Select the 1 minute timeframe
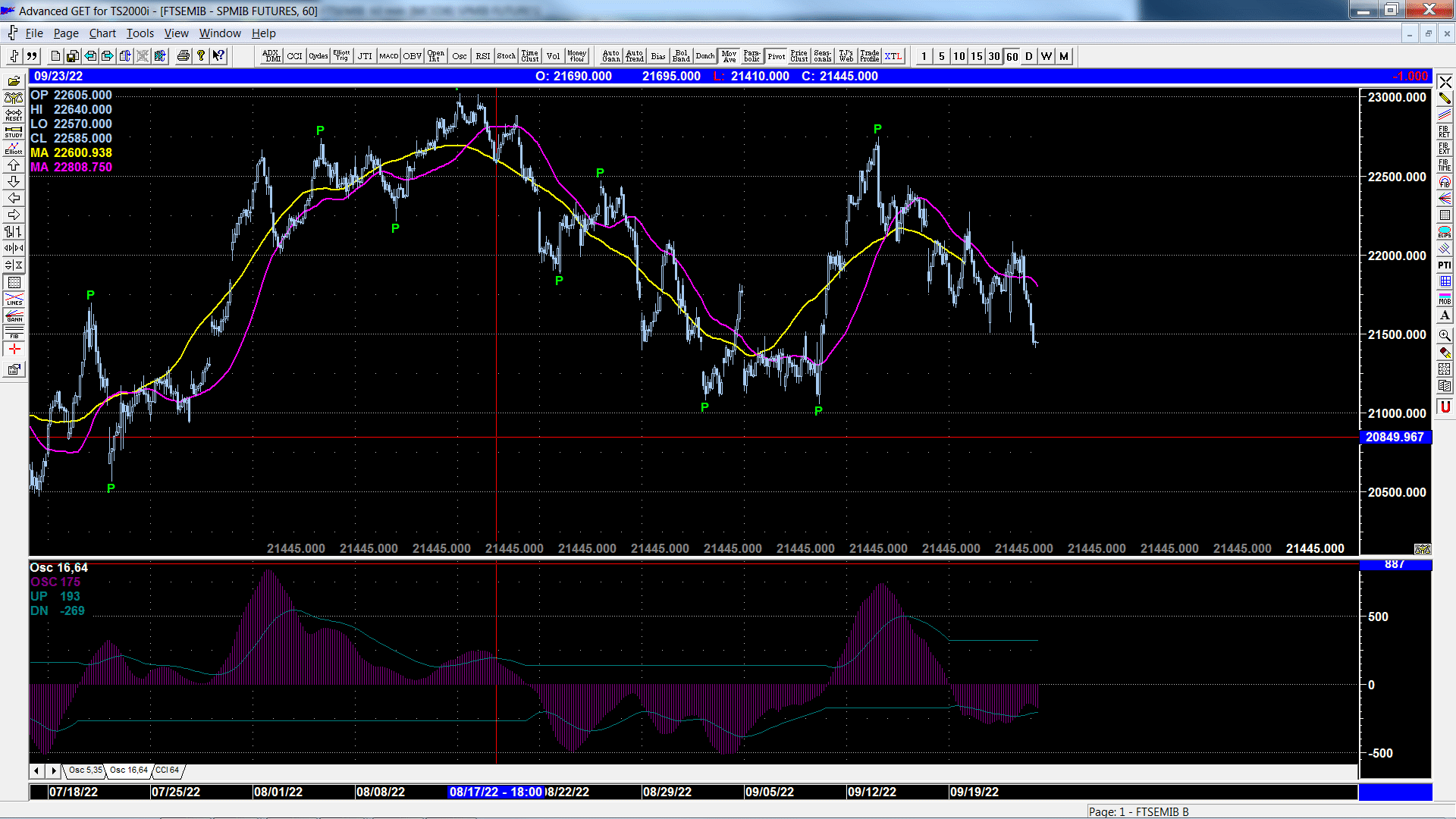Image resolution: width=1456 pixels, height=819 pixels. pos(924,56)
